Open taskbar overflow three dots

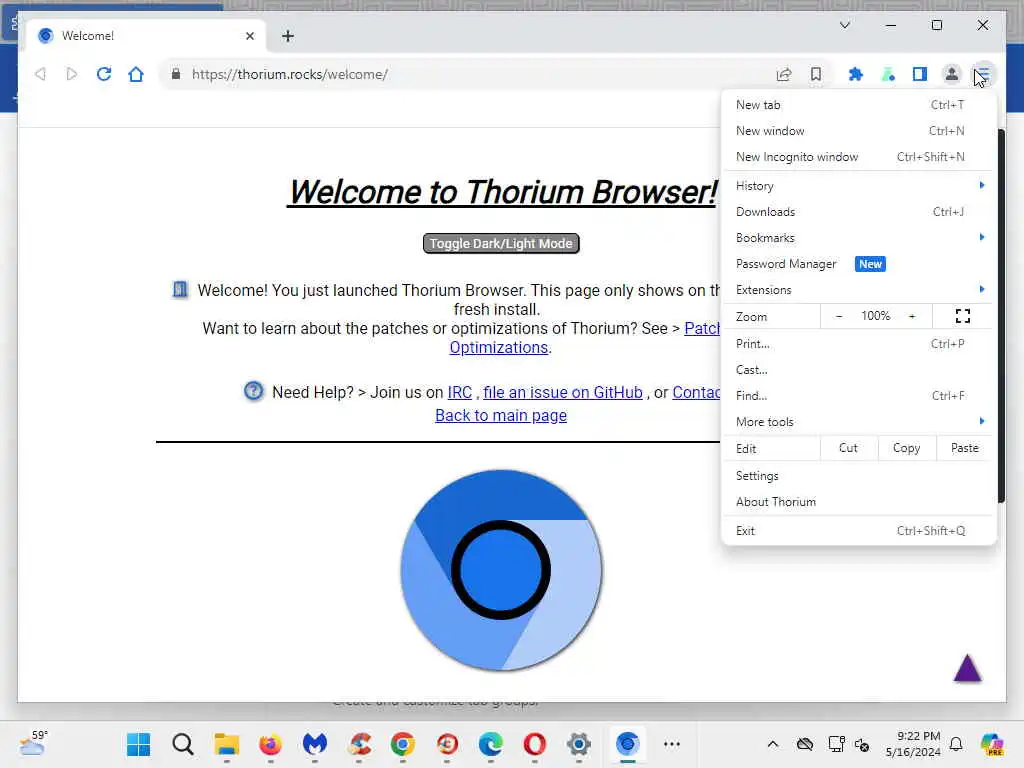(672, 744)
